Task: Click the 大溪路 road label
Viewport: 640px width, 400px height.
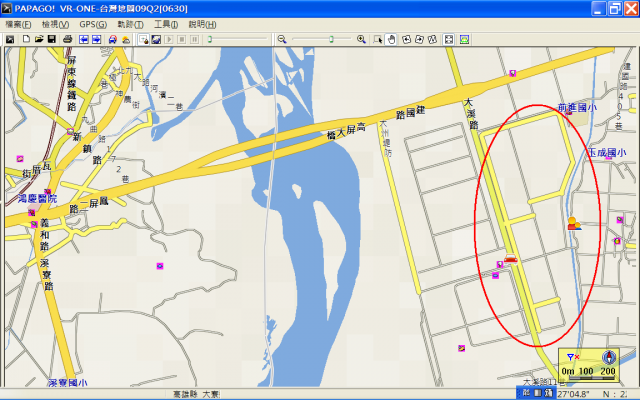Action: point(471,113)
